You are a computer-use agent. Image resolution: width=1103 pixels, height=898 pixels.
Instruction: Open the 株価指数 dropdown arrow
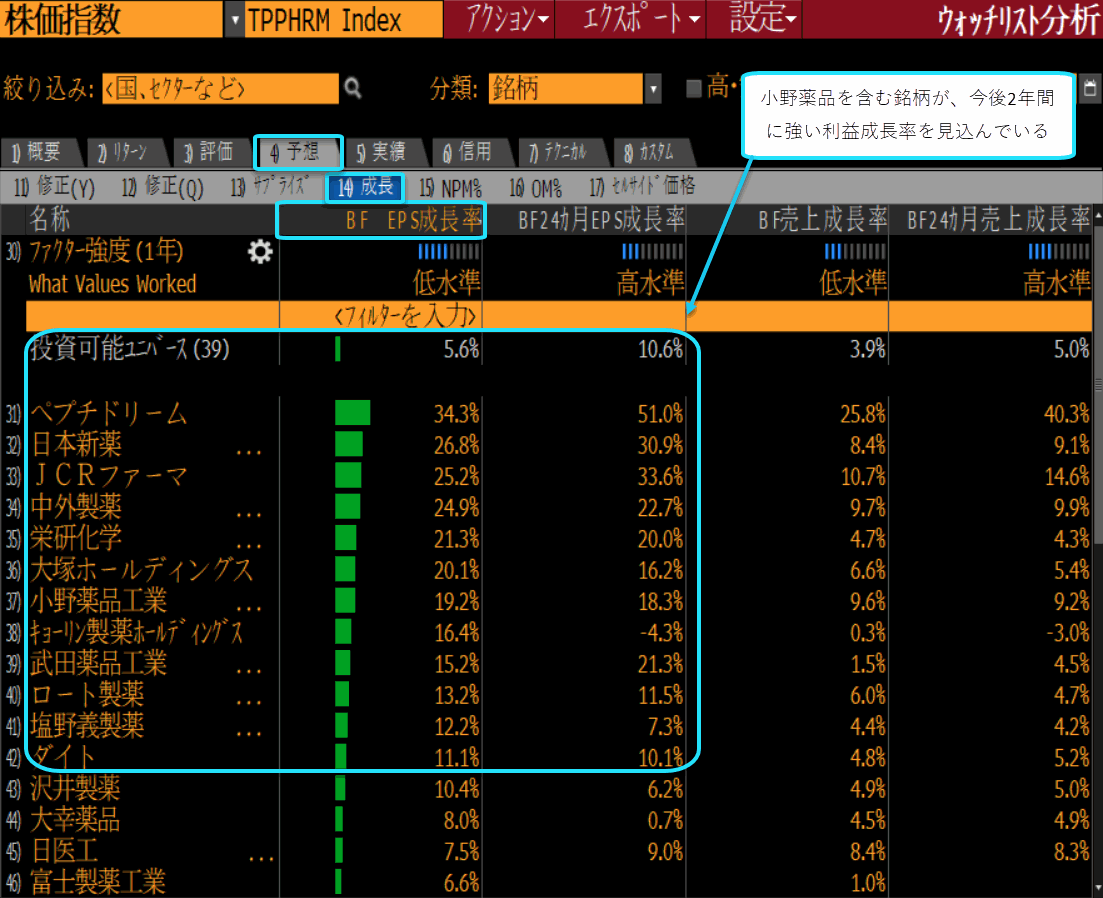(x=235, y=20)
